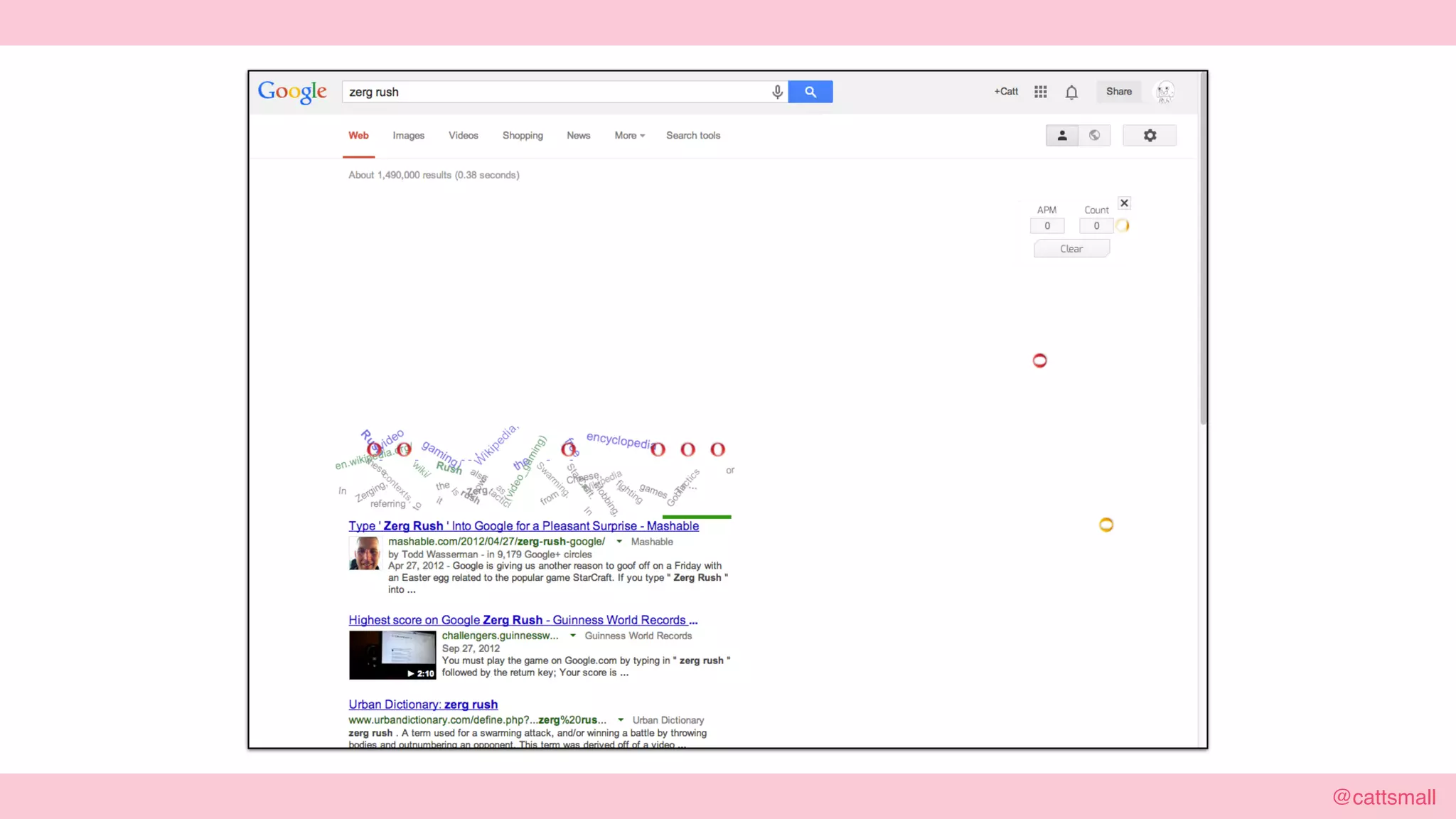This screenshot has width=1456, height=819.
Task: Click the profile avatar picture
Action: point(1164,92)
